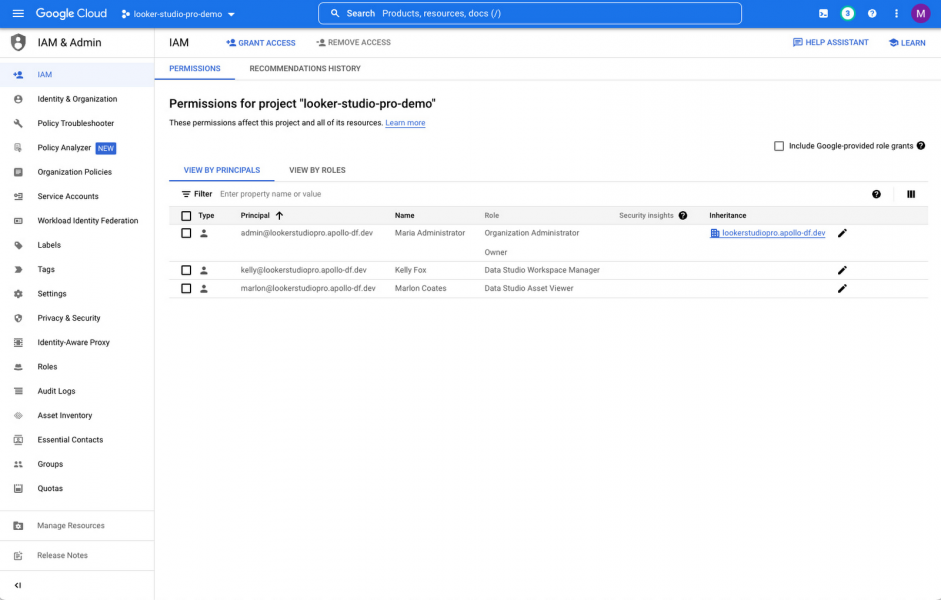Open the hamburger navigation menu
The image size is (941, 600).
pyautogui.click(x=18, y=13)
